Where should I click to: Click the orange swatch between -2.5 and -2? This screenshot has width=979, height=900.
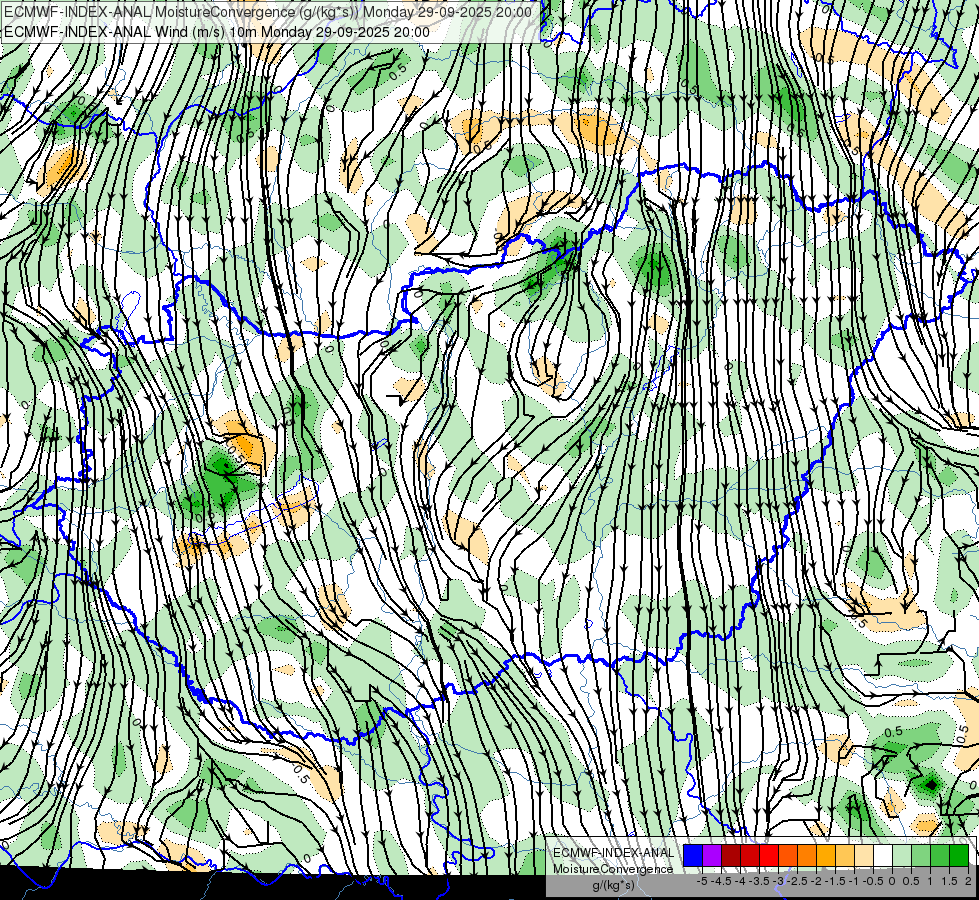[x=807, y=855]
